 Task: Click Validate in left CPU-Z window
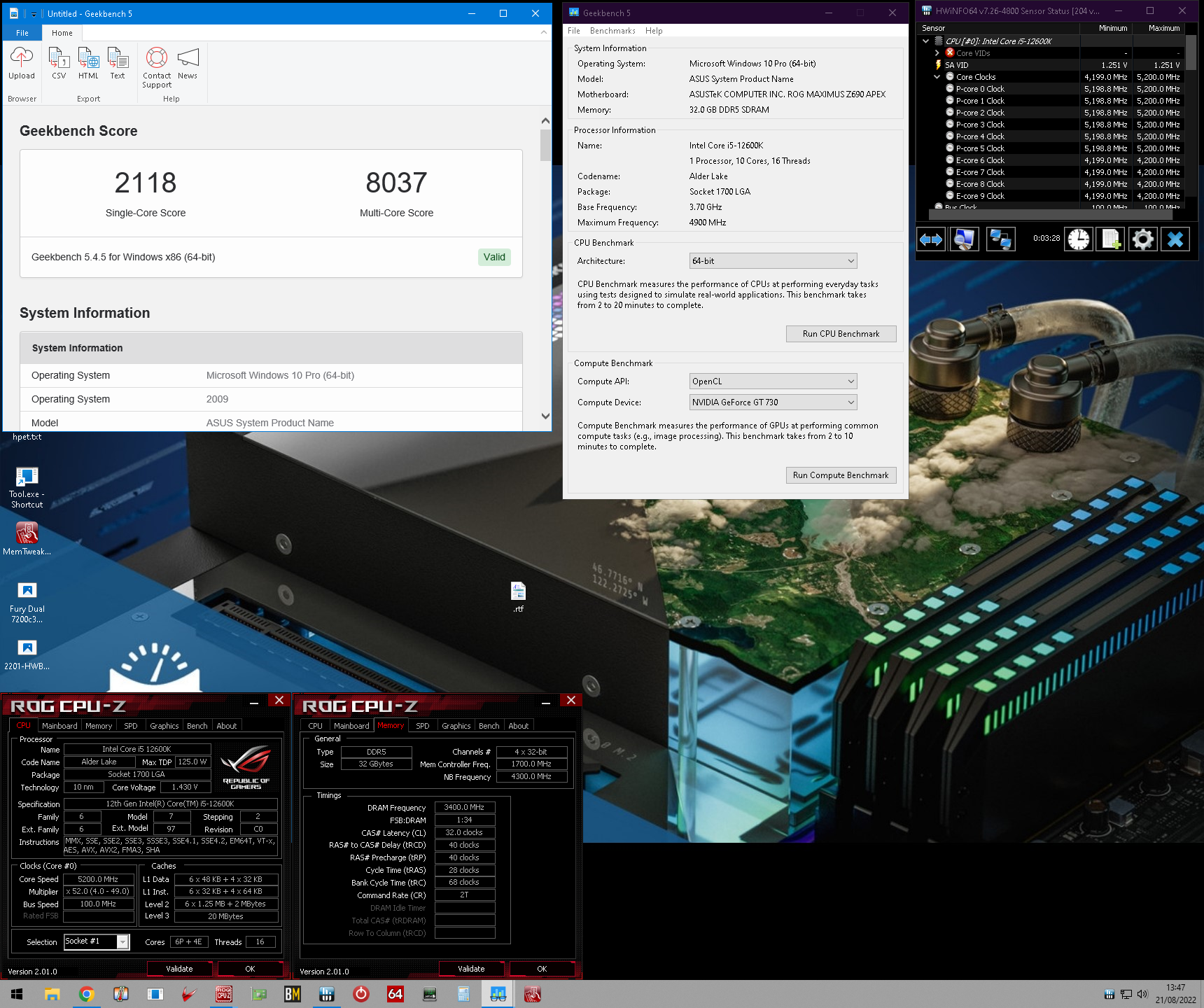pos(179,969)
